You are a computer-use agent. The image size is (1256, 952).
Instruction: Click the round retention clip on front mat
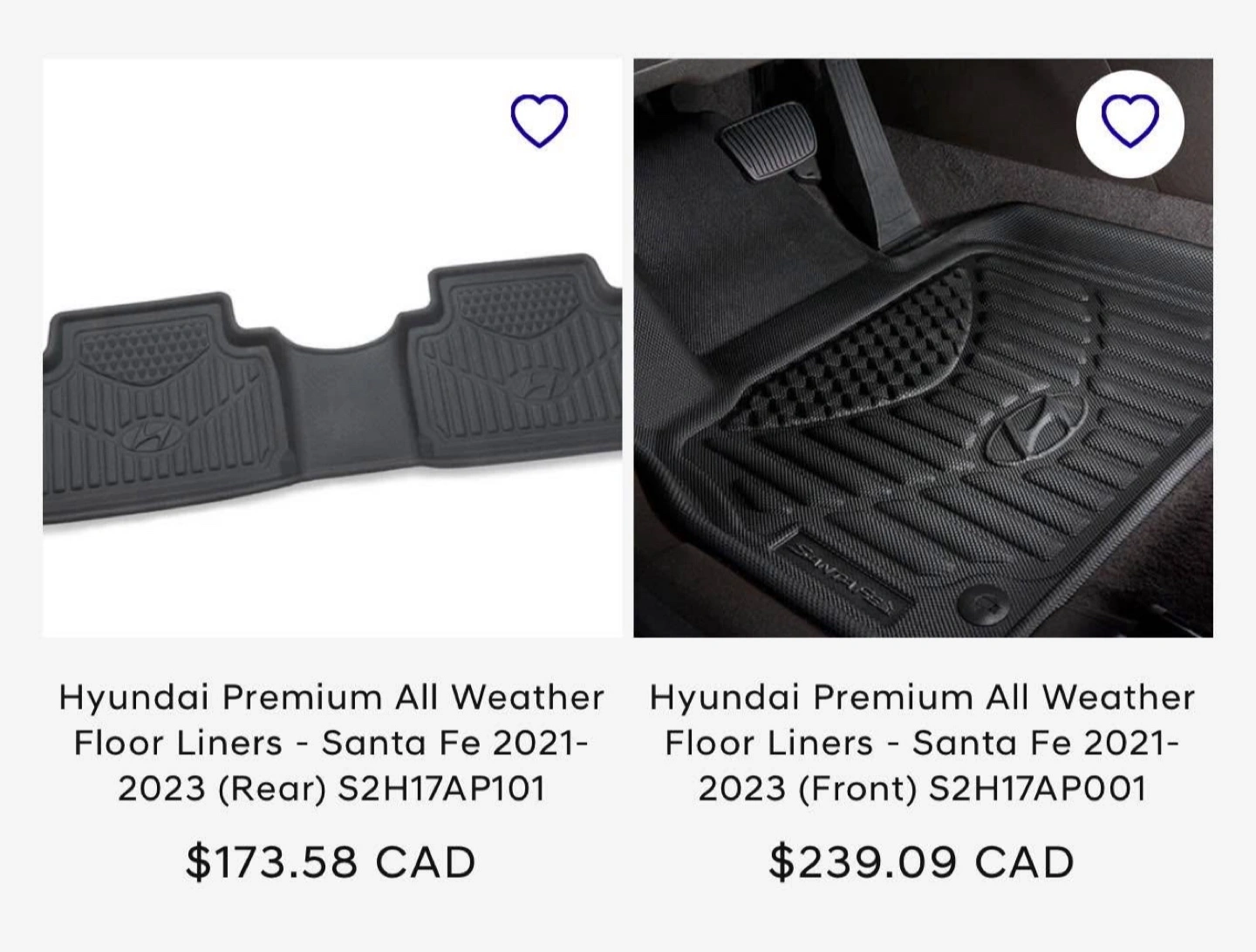tap(984, 602)
